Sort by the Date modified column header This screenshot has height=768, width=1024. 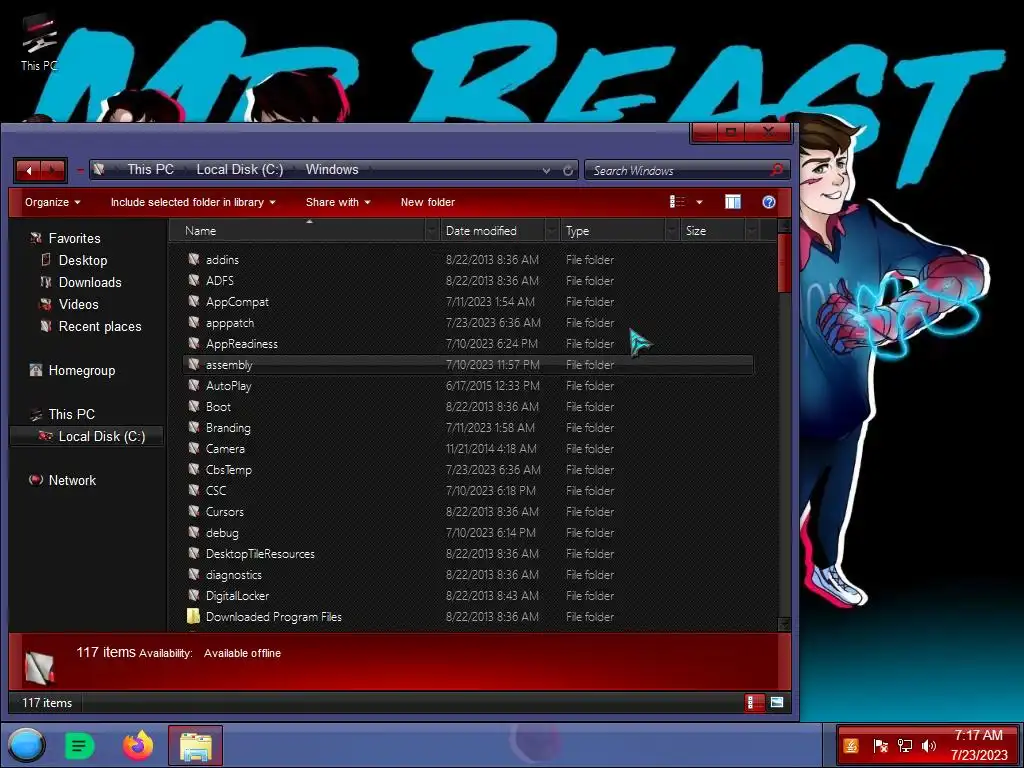481,231
